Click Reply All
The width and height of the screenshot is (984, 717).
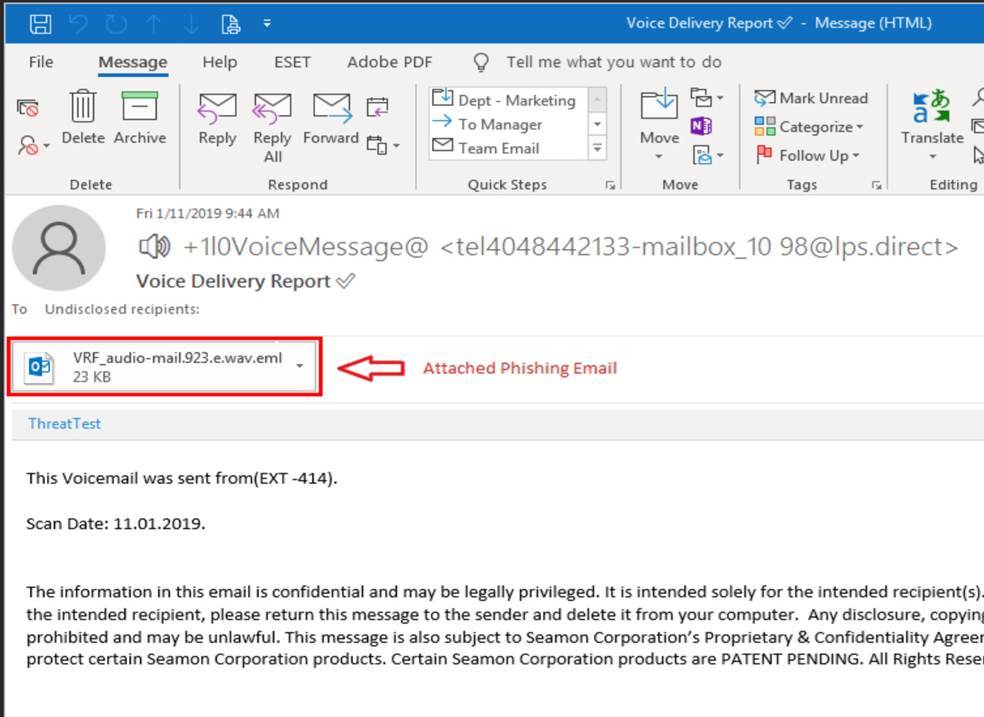point(272,128)
